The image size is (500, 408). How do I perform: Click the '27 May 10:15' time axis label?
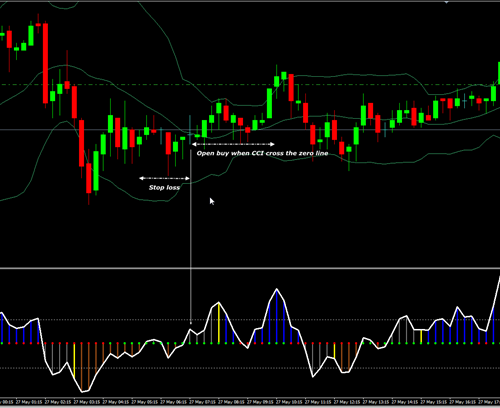[x=290, y=402]
